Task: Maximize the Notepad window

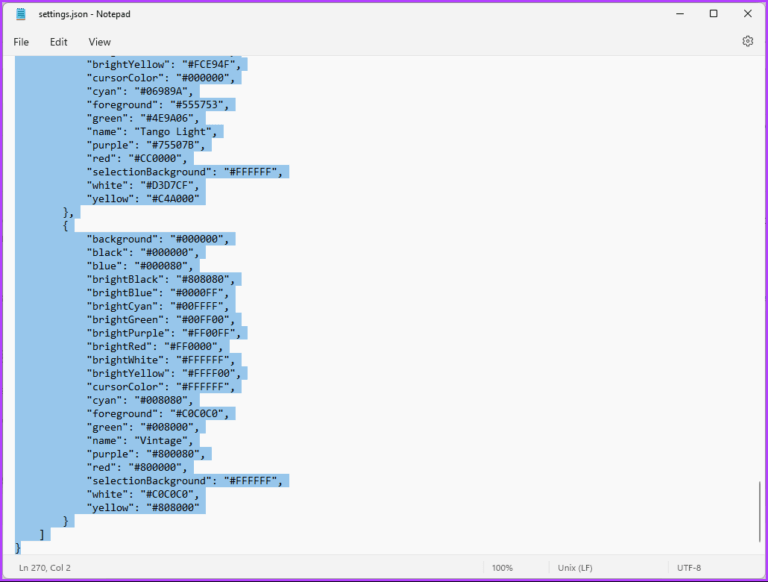Action: (714, 14)
